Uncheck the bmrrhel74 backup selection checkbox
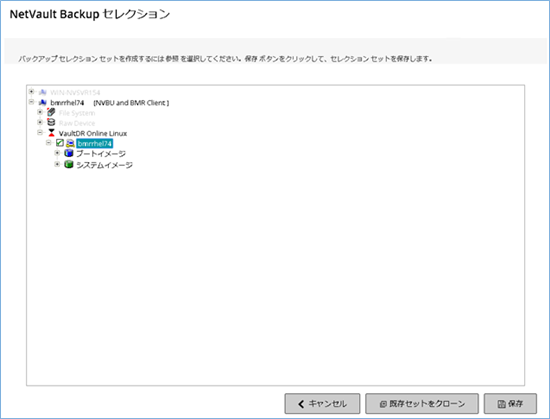The image size is (550, 419). click(60, 143)
